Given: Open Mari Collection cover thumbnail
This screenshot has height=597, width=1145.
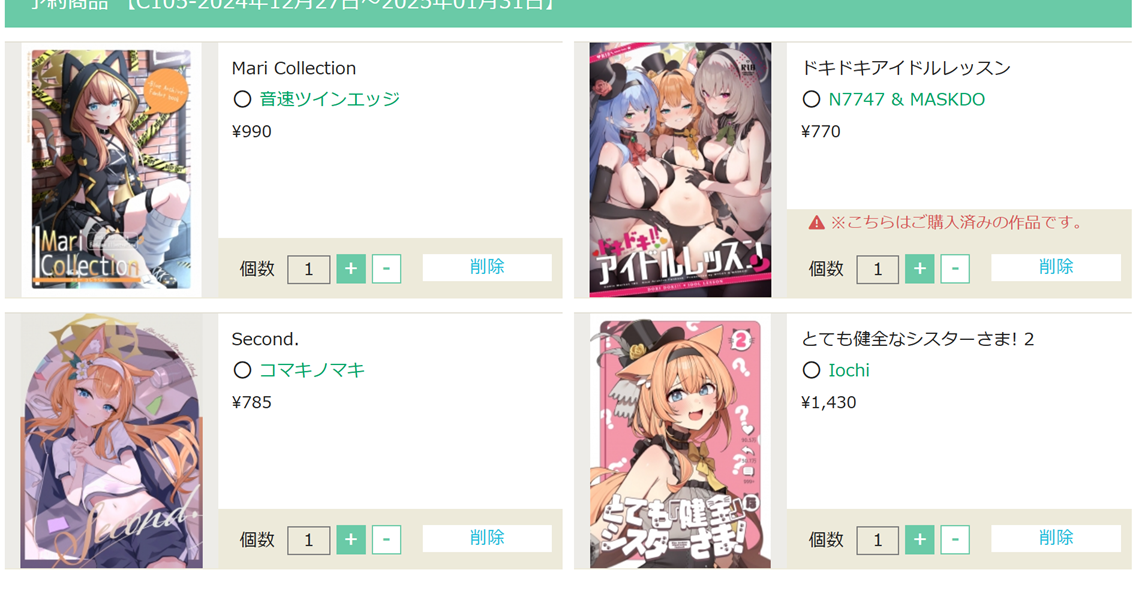Looking at the screenshot, I should [x=112, y=170].
